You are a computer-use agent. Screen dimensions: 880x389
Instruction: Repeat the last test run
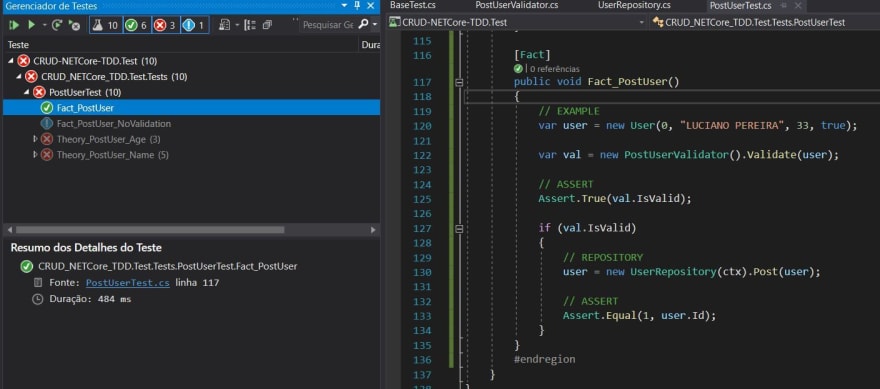(57, 25)
